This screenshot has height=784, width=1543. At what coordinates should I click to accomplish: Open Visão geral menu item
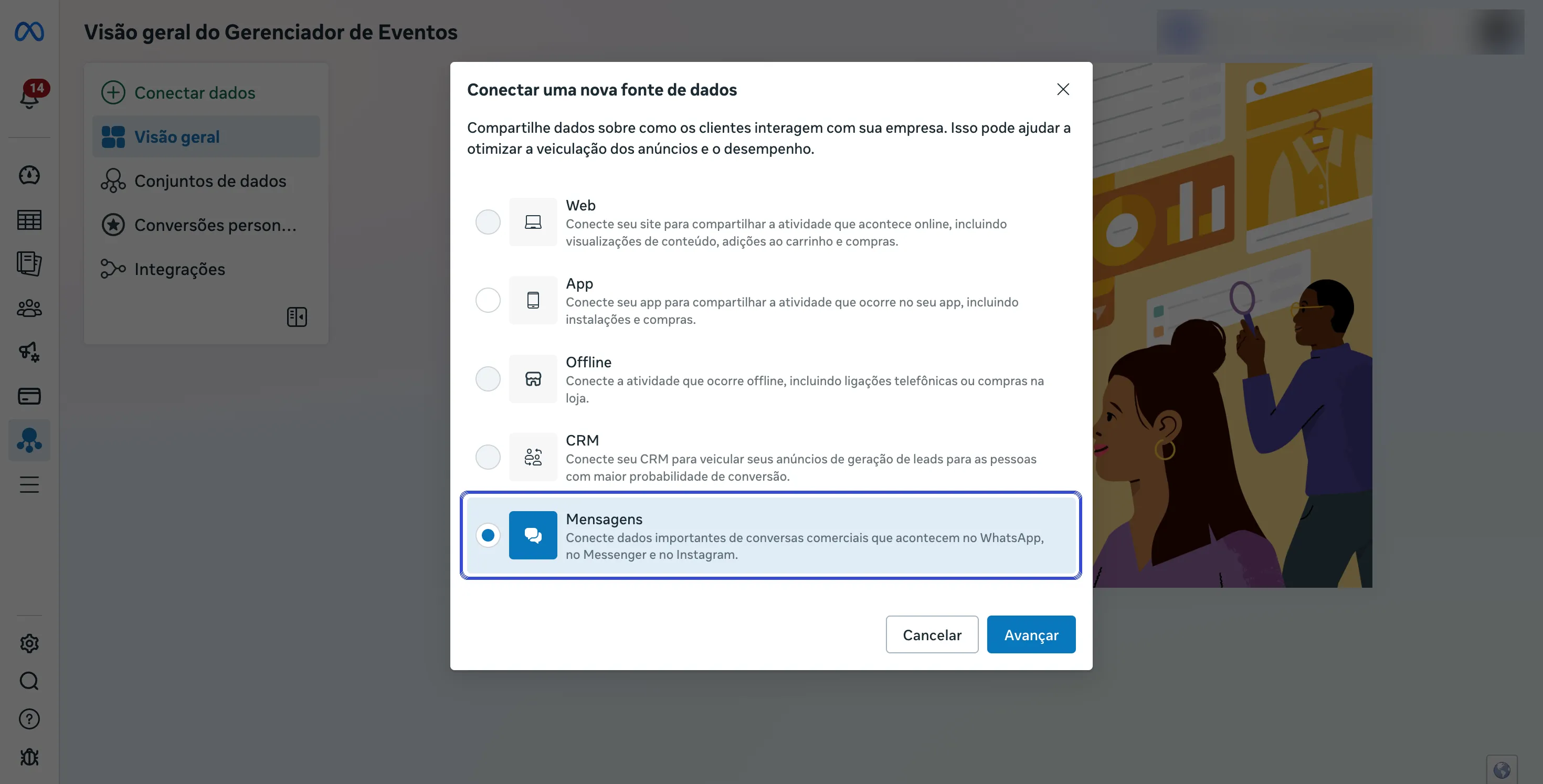click(206, 136)
